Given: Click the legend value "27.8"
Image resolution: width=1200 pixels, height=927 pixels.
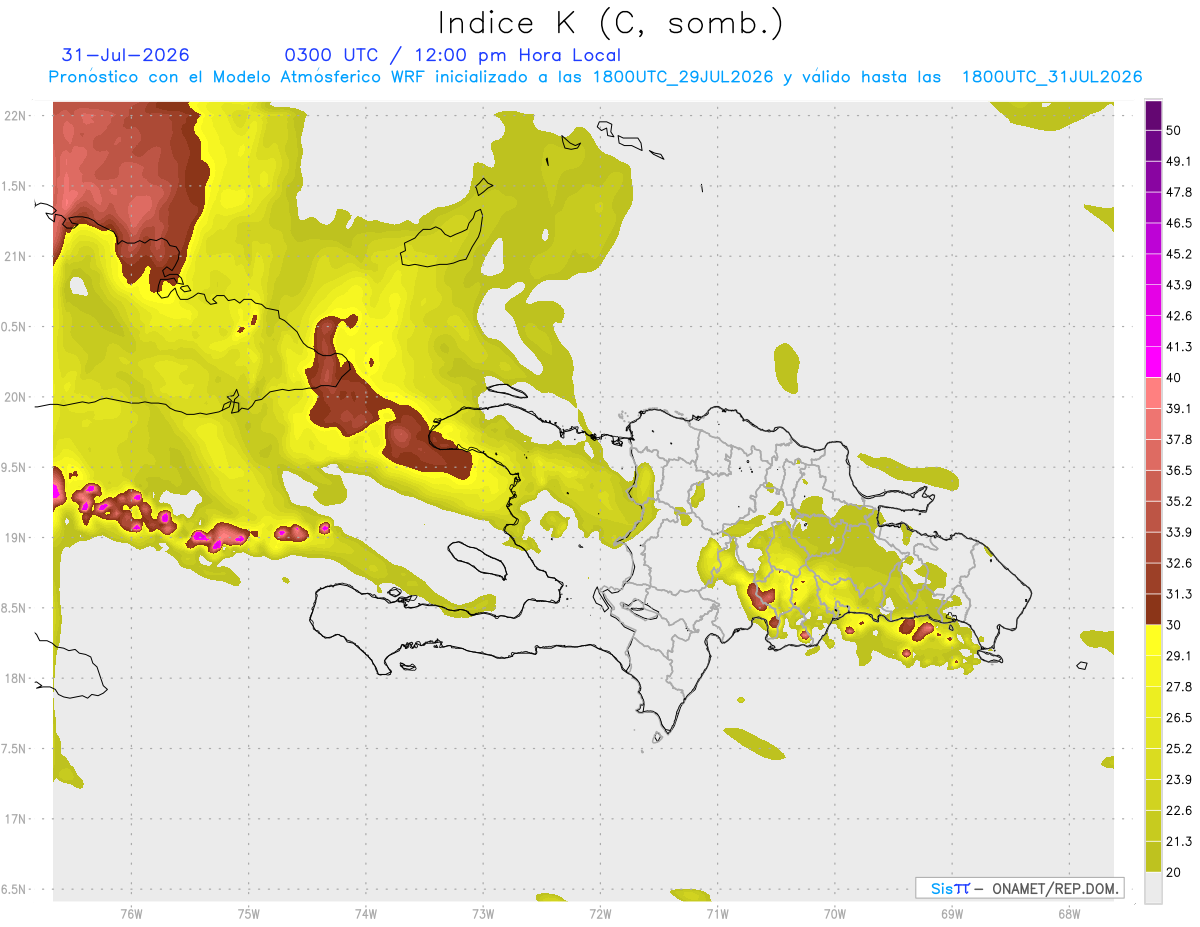Looking at the screenshot, I should [x=1179, y=687].
